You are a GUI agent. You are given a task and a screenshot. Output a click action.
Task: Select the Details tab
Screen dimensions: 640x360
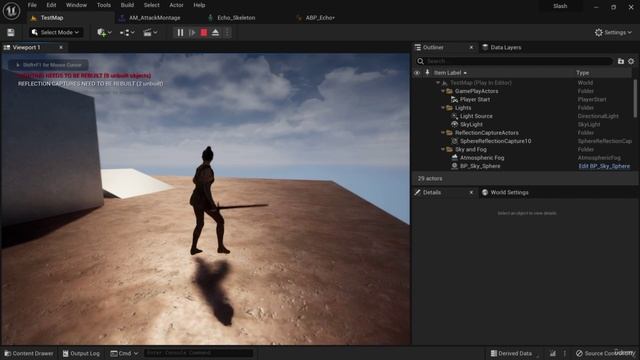(x=431, y=192)
